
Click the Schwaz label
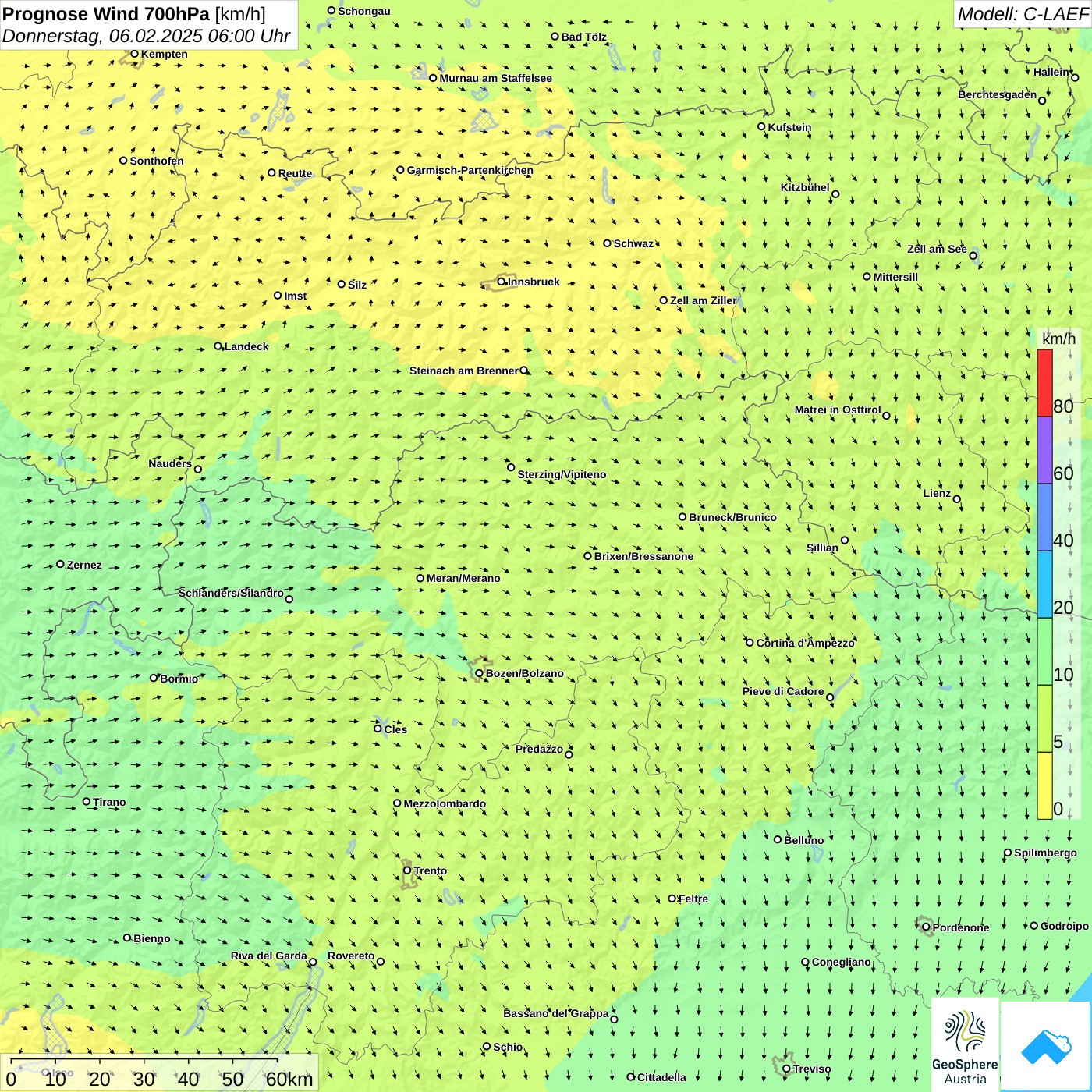(x=634, y=243)
